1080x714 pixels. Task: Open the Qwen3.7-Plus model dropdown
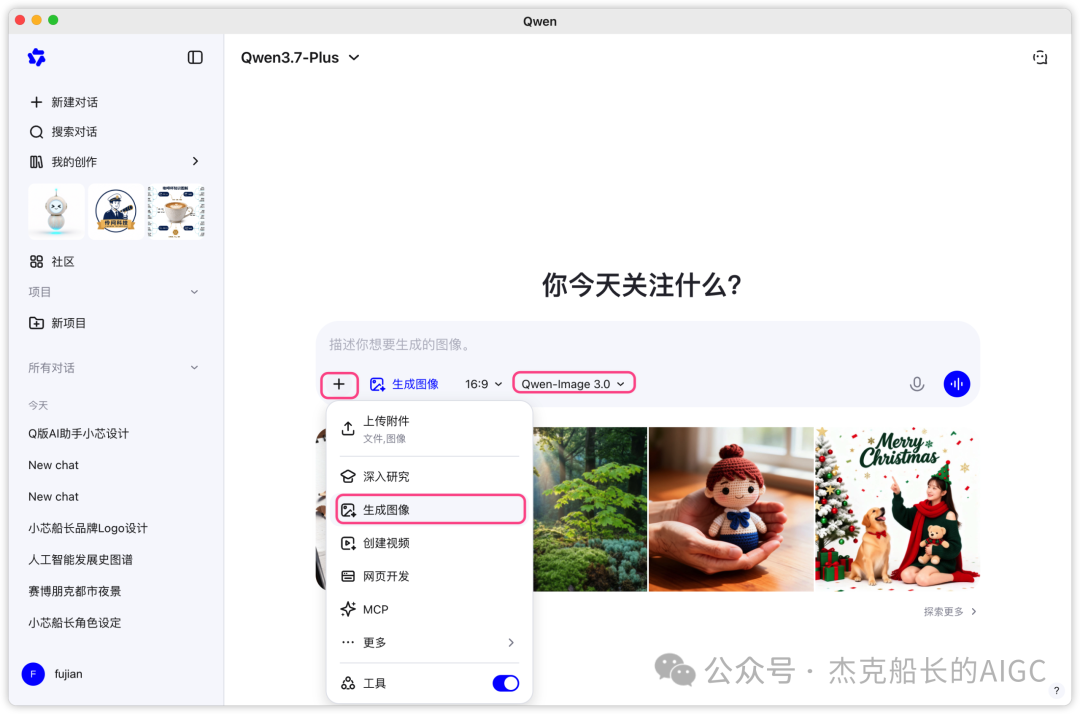[300, 58]
